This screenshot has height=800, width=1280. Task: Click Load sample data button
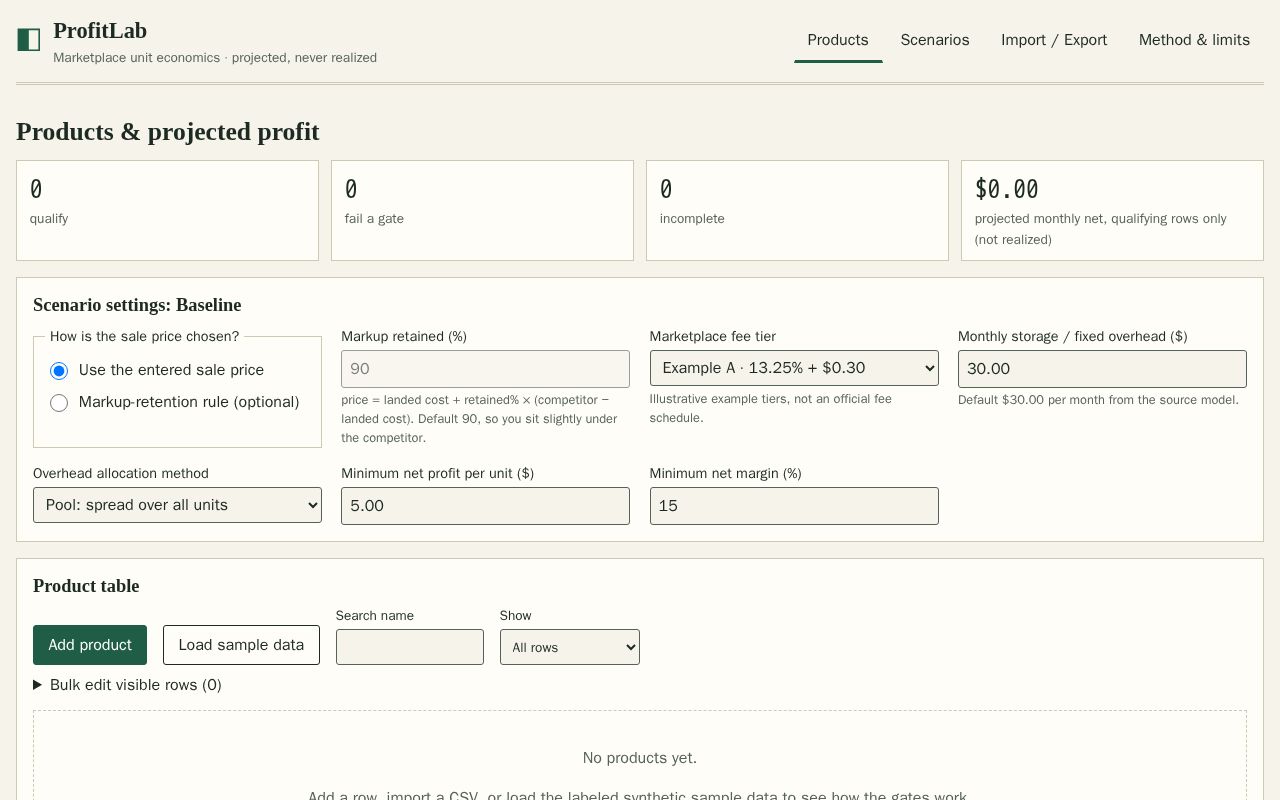click(x=241, y=645)
